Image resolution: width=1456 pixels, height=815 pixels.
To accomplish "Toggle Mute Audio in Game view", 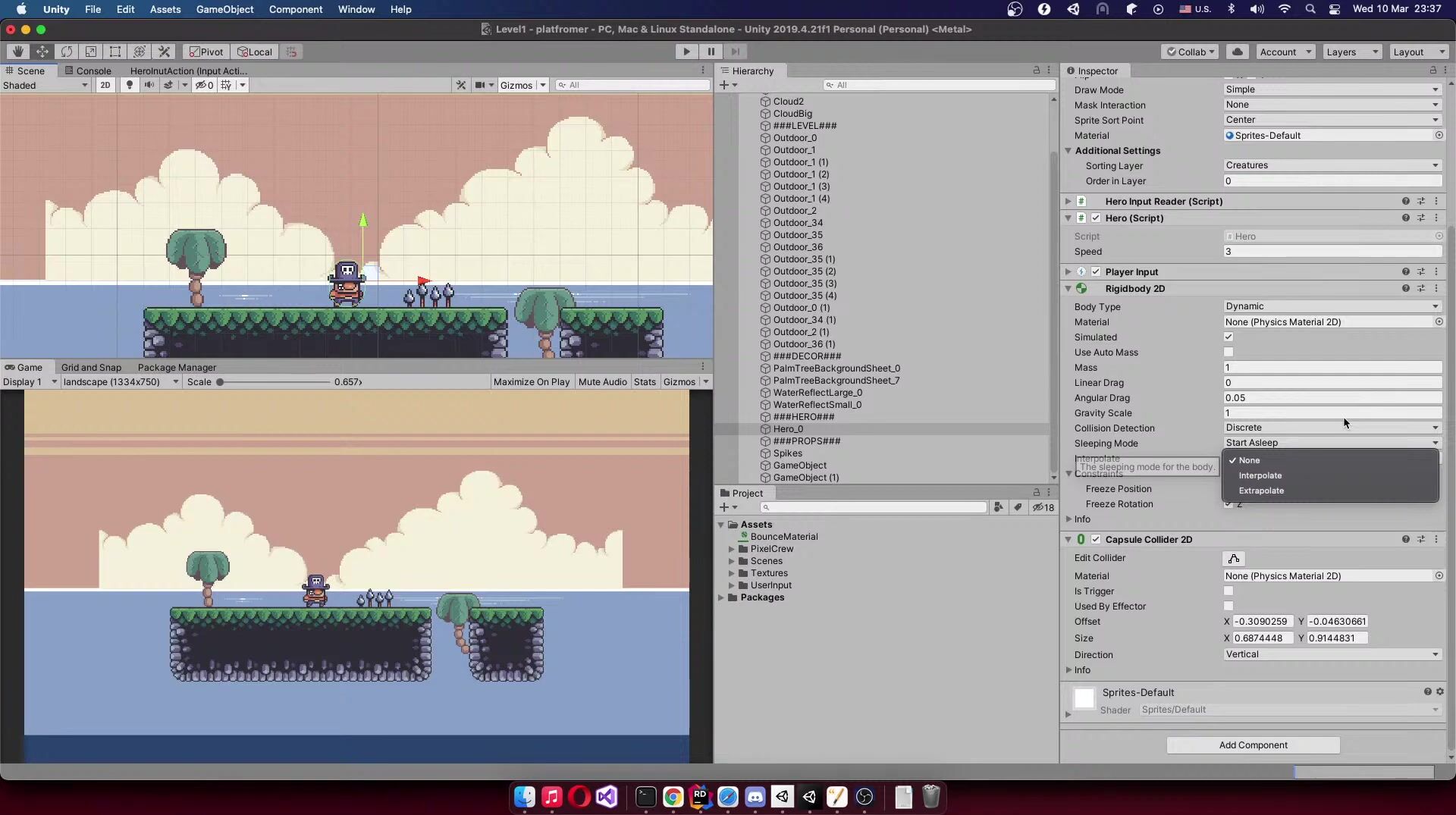I will pyautogui.click(x=603, y=382).
